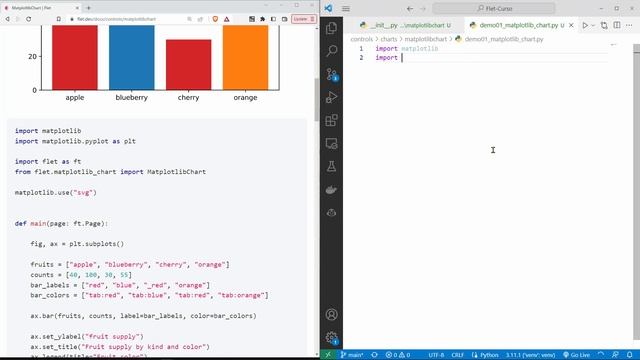Click the "import flet as ft" code line

pyautogui.click(x=48, y=161)
